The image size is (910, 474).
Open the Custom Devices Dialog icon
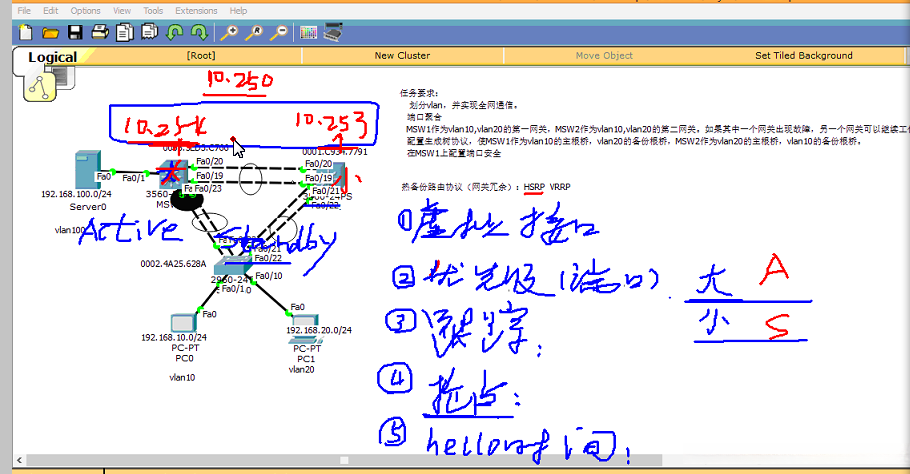coord(333,32)
